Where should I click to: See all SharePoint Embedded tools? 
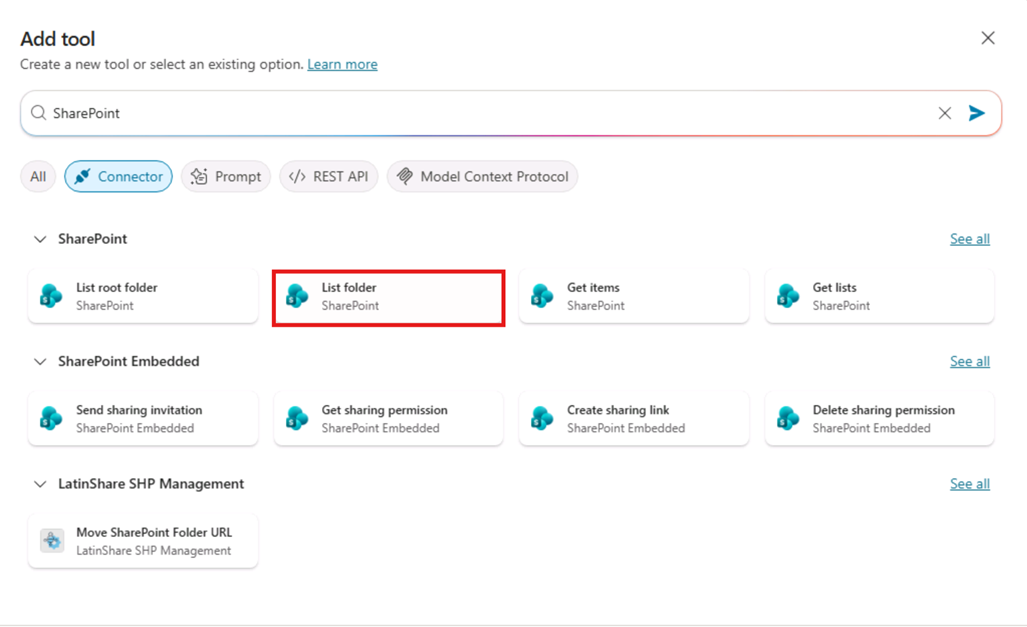pos(970,362)
